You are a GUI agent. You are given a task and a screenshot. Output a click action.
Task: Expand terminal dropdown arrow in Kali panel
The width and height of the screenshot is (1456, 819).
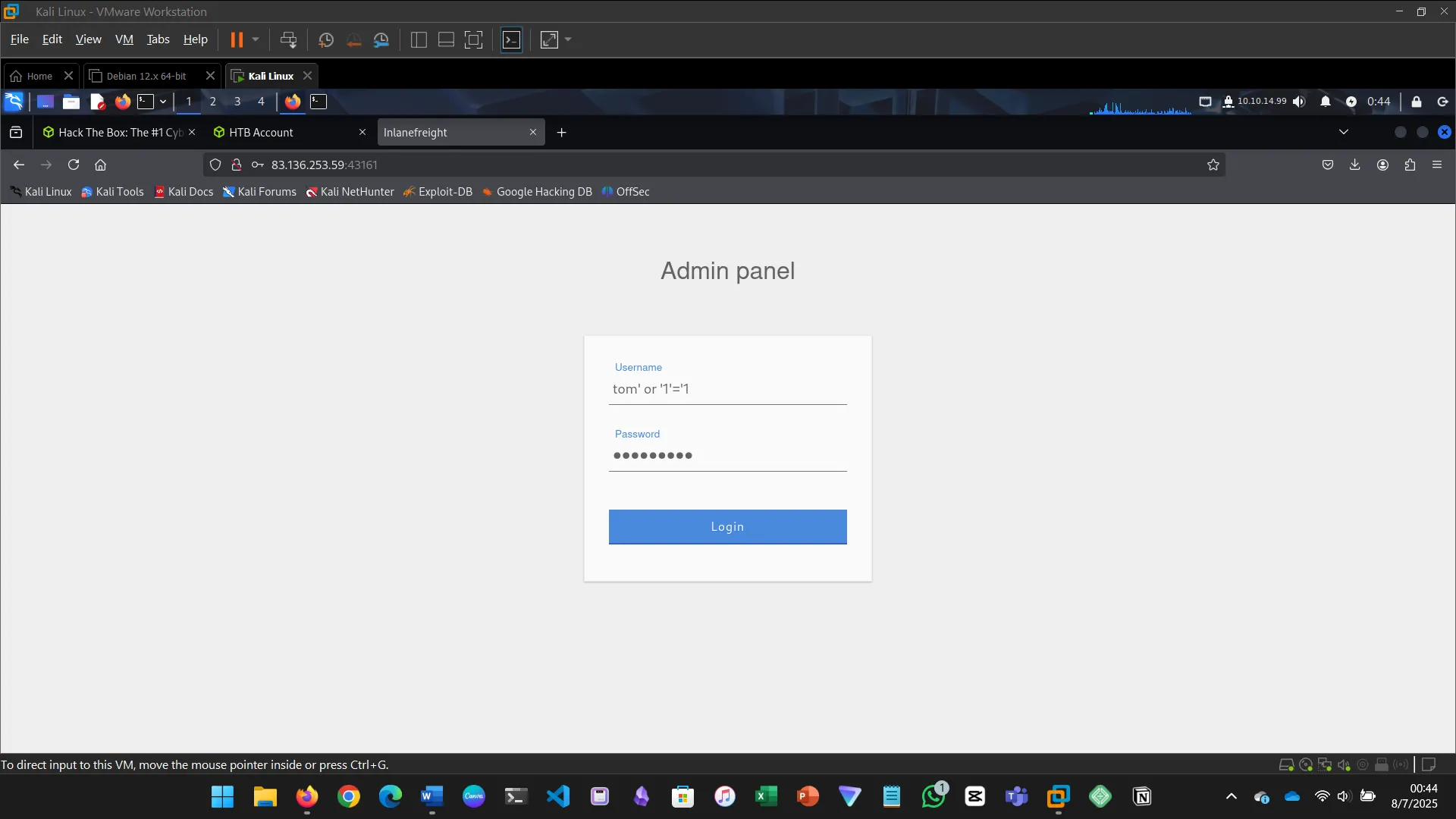pos(163,102)
